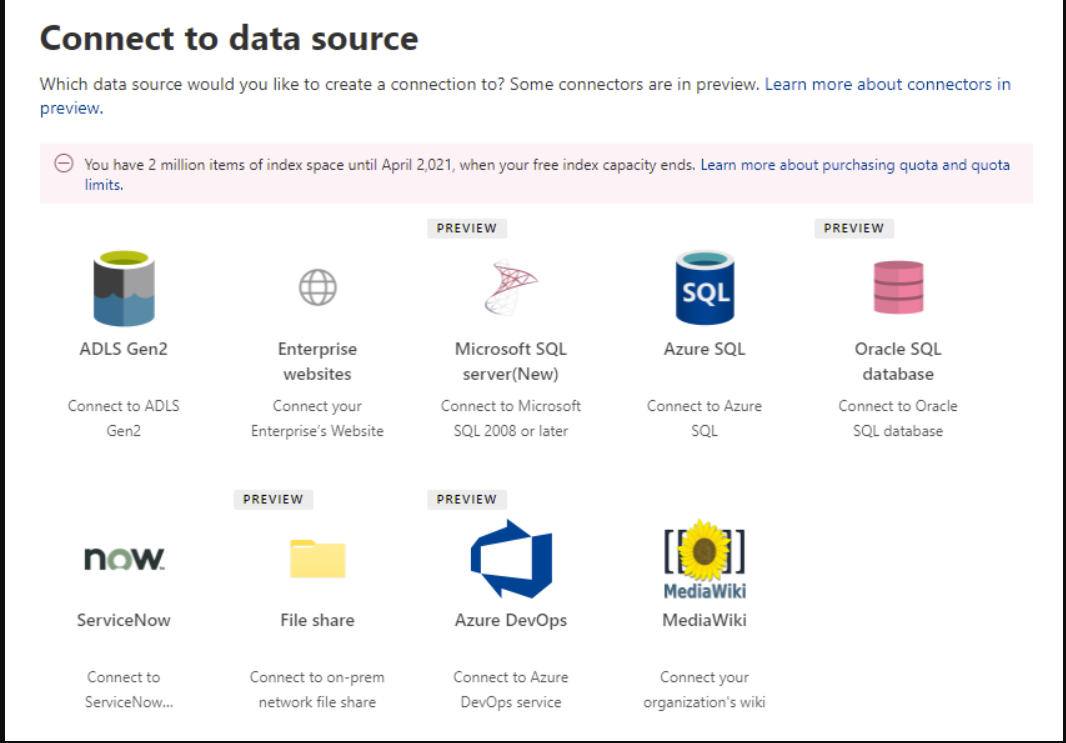Click 'Connect your Enterprise's Website' description

point(317,418)
